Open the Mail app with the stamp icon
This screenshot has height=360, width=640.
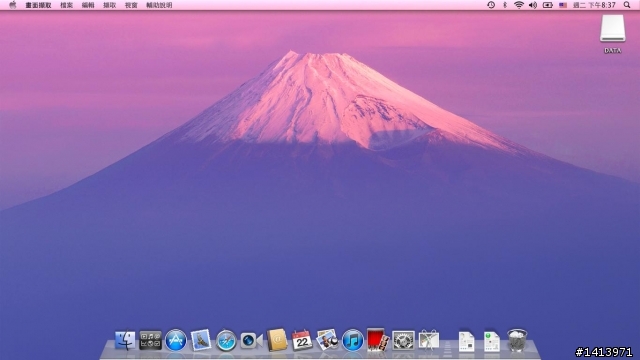(x=201, y=340)
